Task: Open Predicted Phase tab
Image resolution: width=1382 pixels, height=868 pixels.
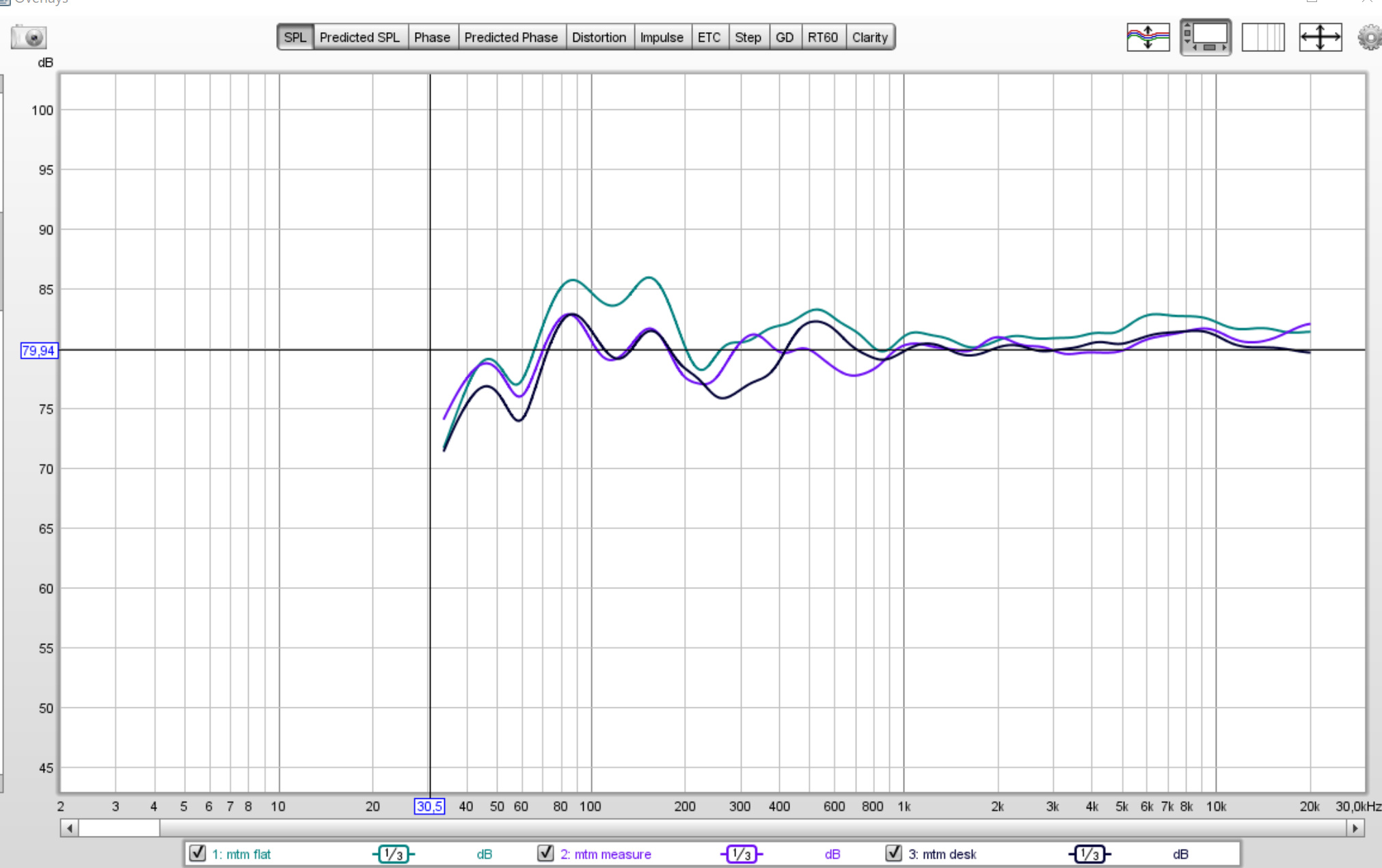Action: click(511, 37)
